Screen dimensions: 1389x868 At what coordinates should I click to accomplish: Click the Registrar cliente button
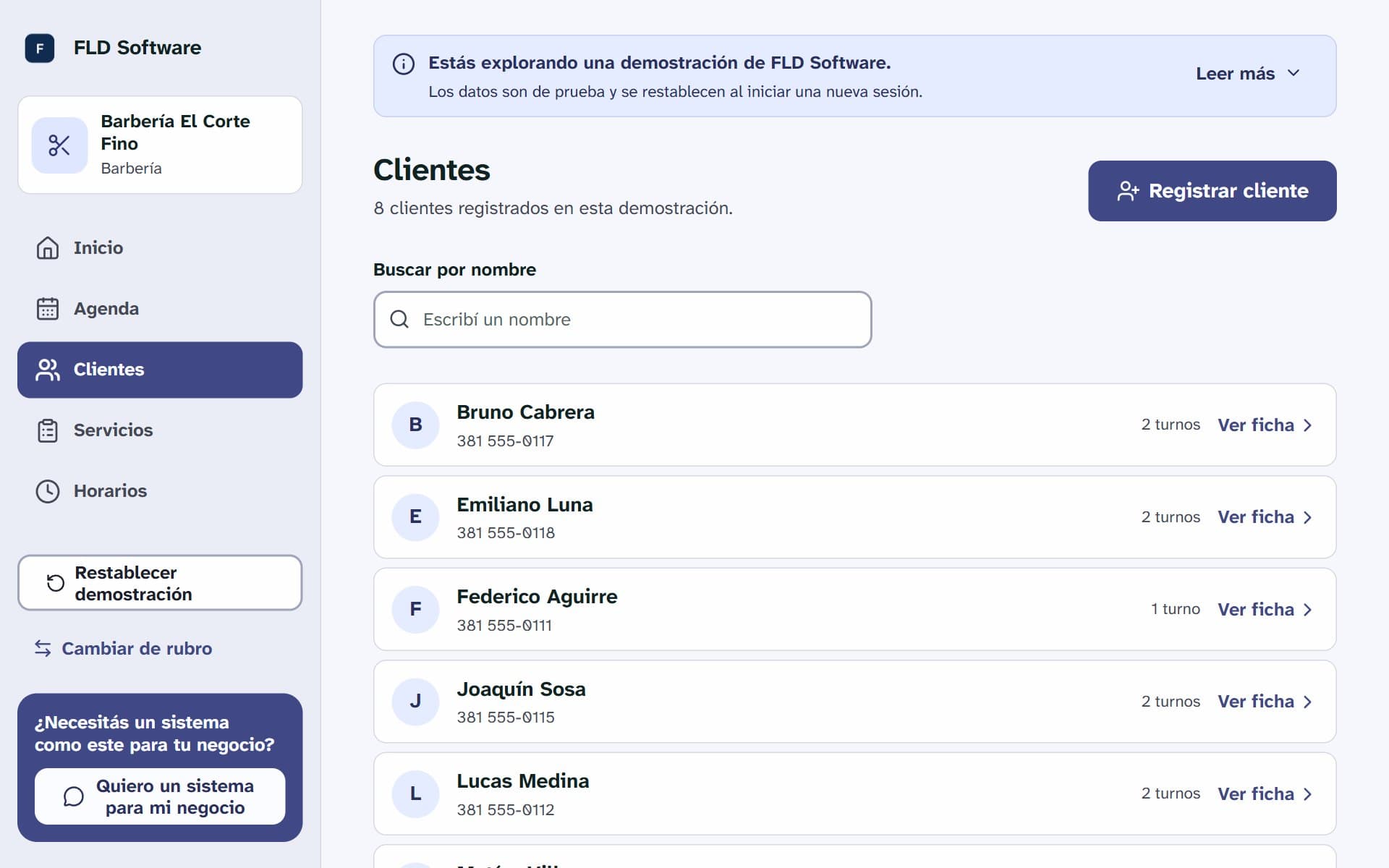pos(1212,191)
